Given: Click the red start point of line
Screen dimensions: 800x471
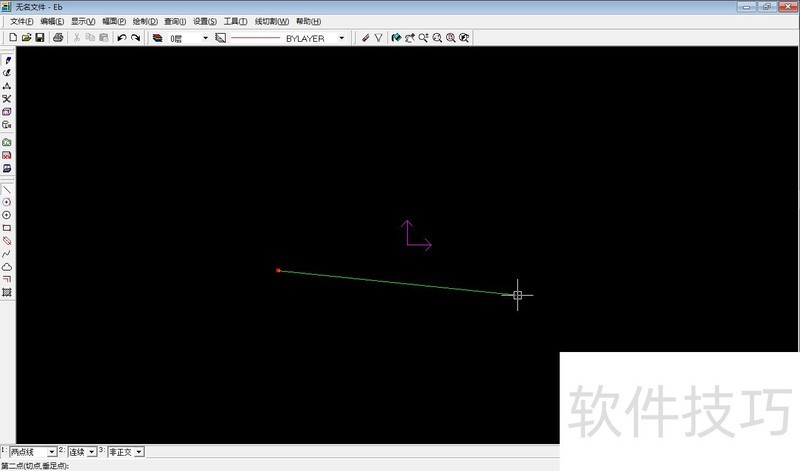Looking at the screenshot, I should point(278,270).
